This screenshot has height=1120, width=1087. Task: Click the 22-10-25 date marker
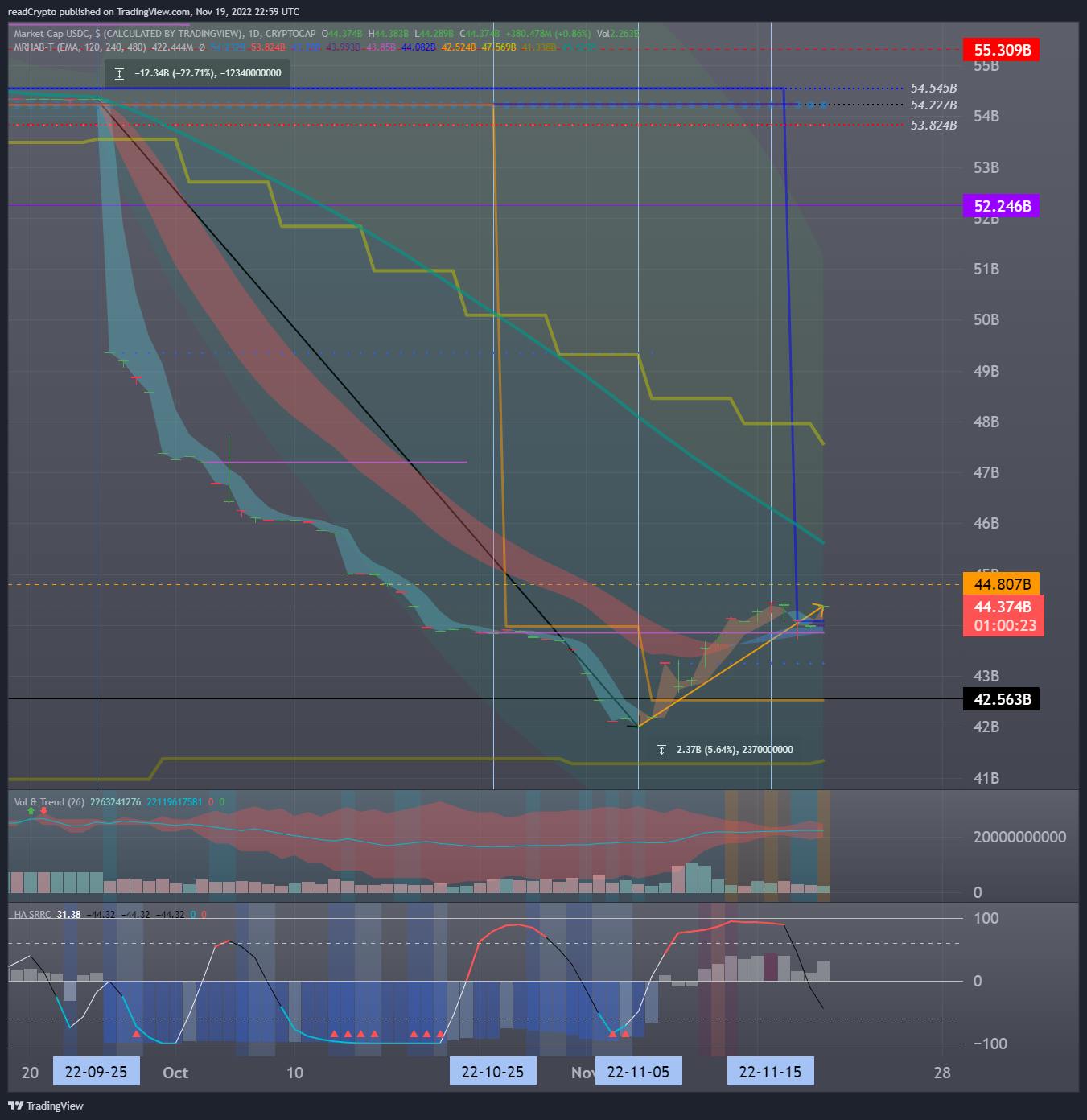pyautogui.click(x=492, y=1072)
